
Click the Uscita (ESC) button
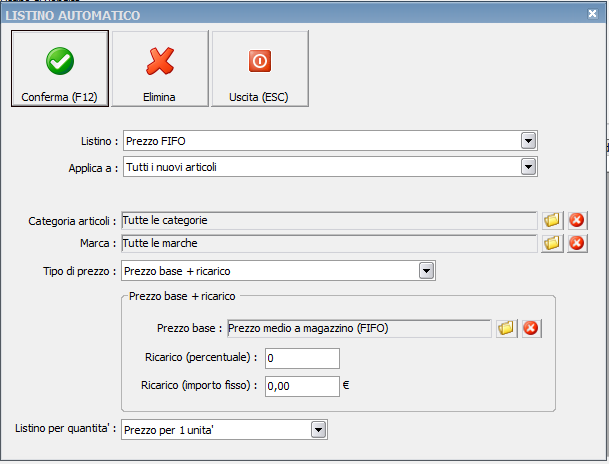point(259,68)
